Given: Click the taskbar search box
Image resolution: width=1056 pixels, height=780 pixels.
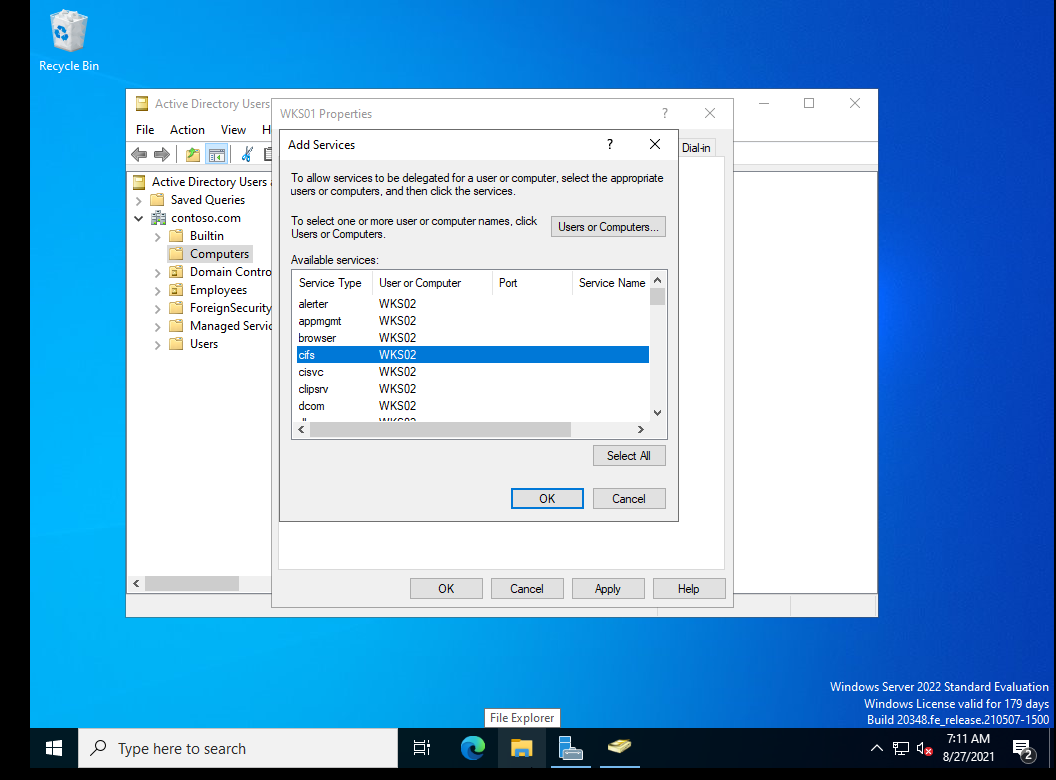Looking at the screenshot, I should tap(238, 748).
